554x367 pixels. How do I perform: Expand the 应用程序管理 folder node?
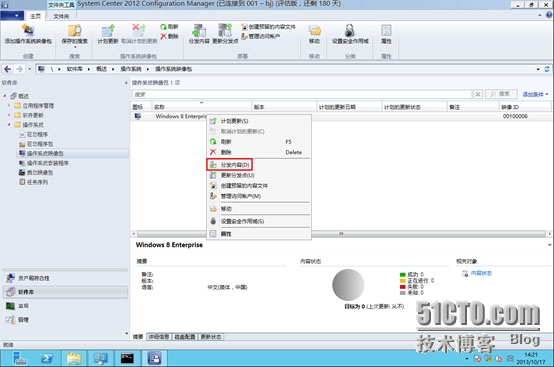[9, 106]
